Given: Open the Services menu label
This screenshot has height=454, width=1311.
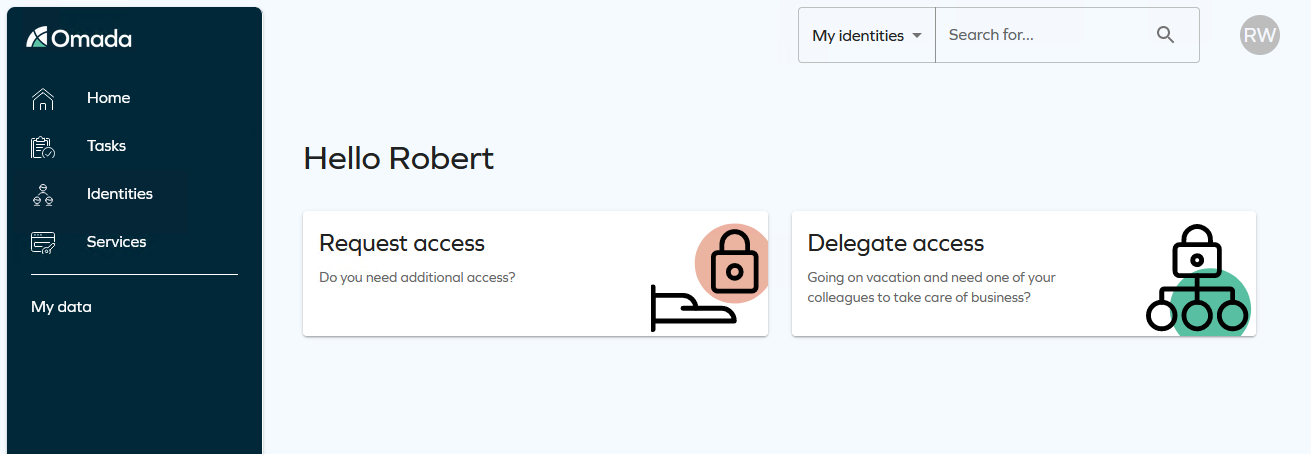Looking at the screenshot, I should 116,242.
